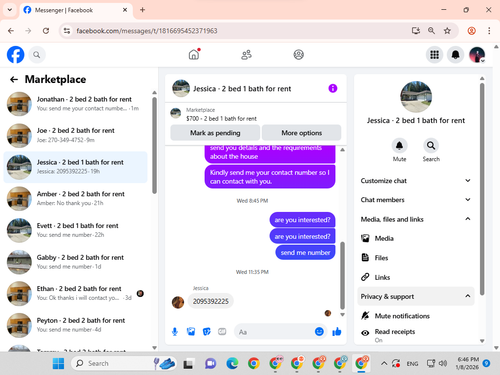
Task: Open the Windows Start menu
Action: point(59,363)
